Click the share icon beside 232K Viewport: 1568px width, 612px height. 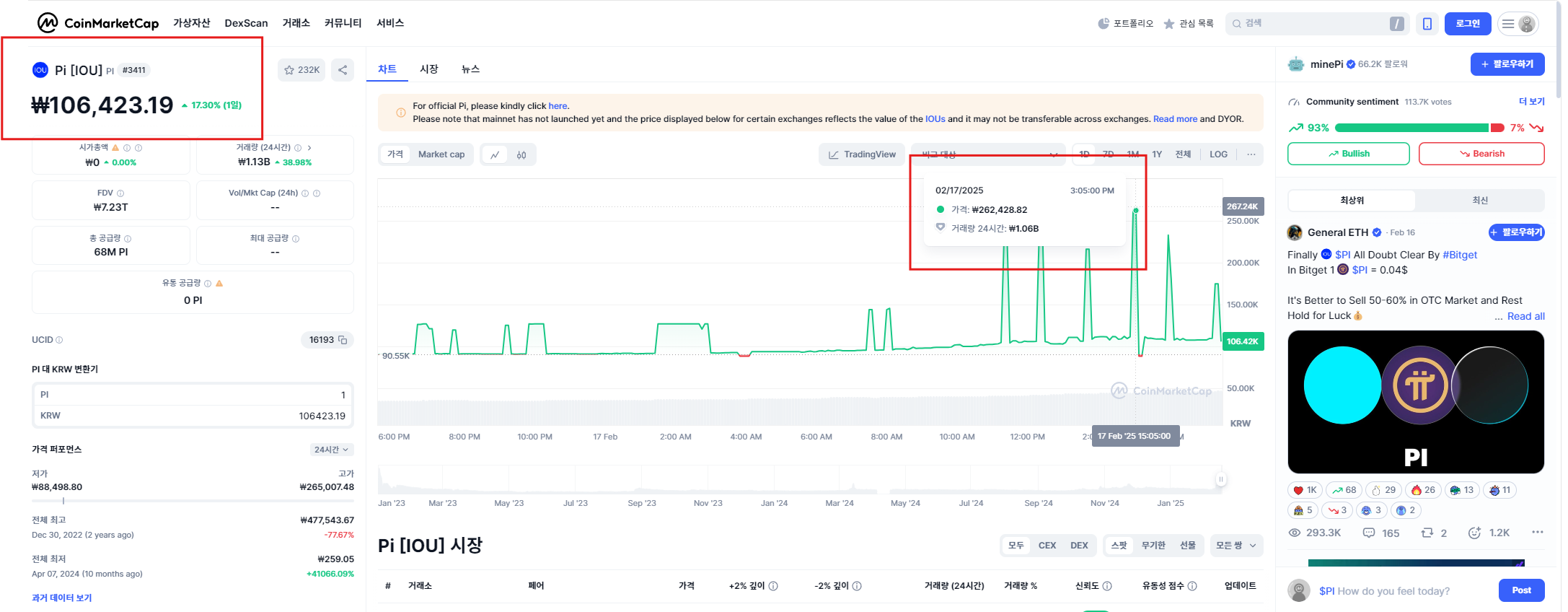pos(343,70)
